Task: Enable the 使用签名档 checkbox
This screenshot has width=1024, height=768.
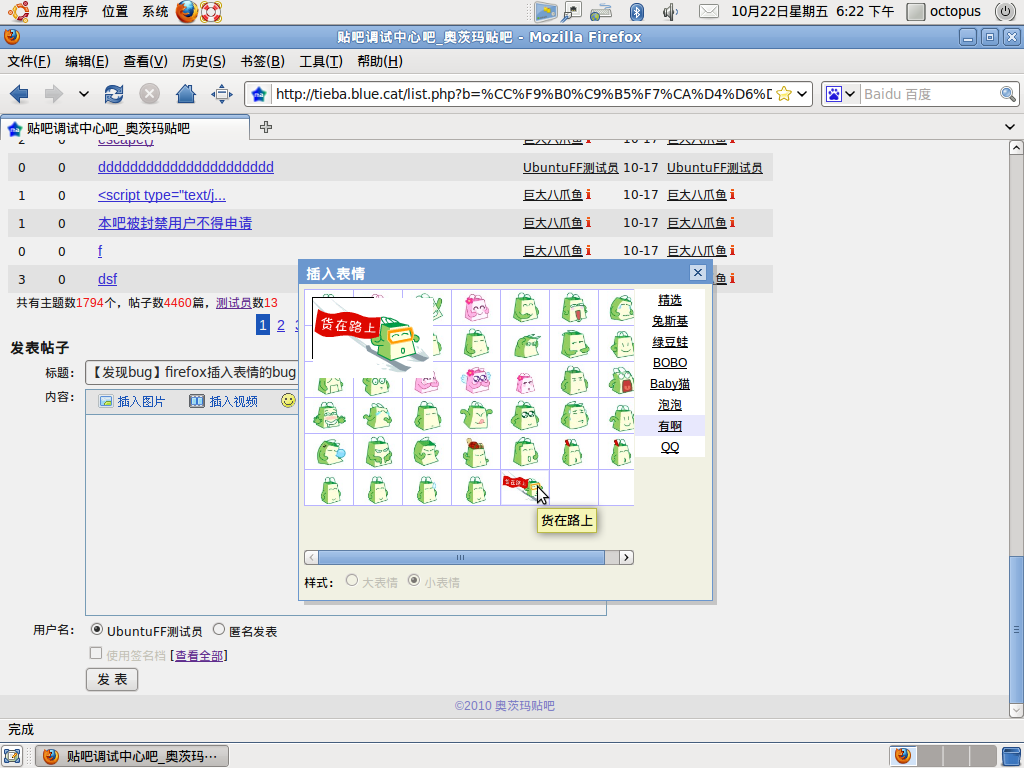Action: 96,654
